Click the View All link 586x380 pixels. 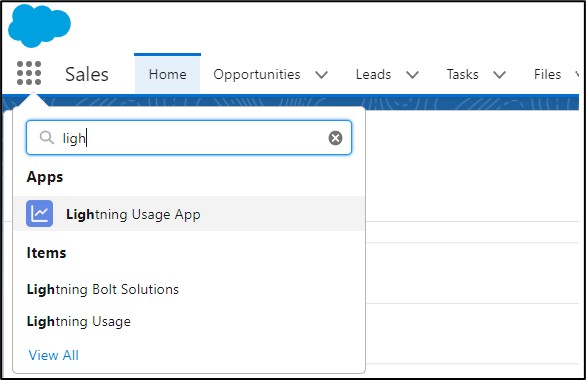(x=53, y=355)
